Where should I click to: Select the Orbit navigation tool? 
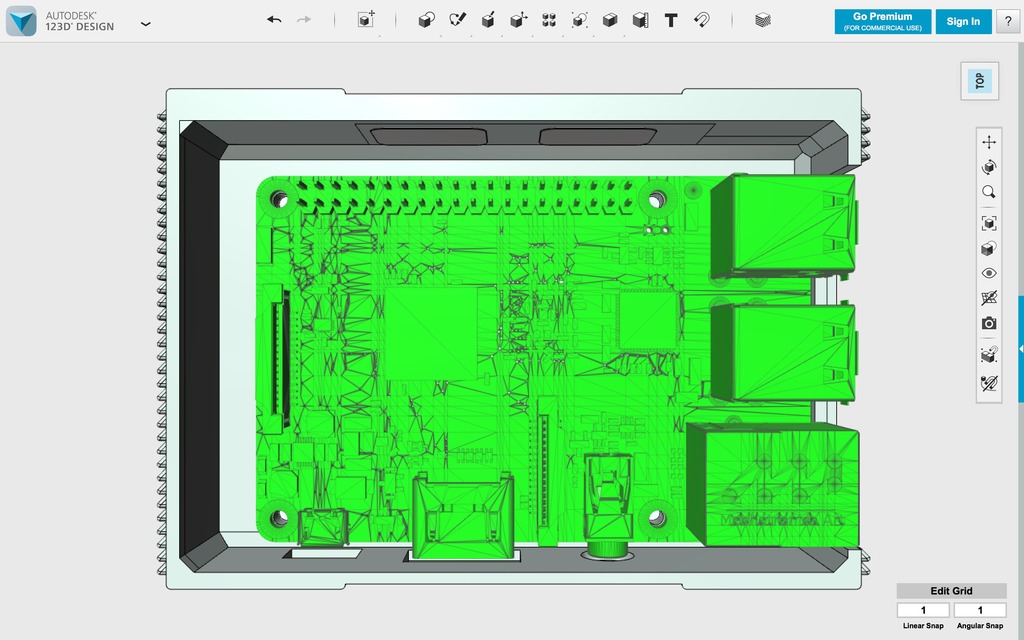[989, 167]
